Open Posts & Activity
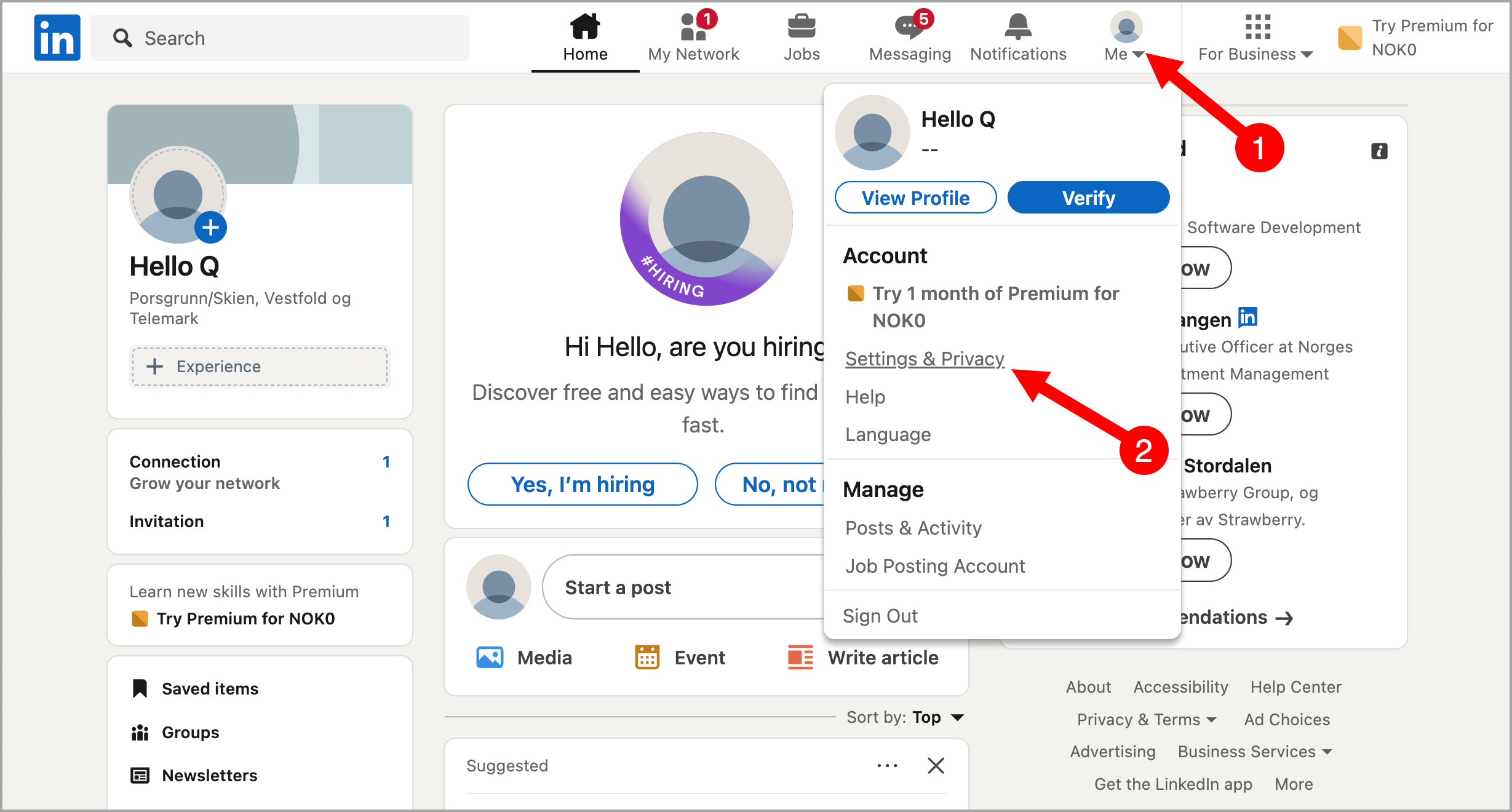 coord(913,528)
